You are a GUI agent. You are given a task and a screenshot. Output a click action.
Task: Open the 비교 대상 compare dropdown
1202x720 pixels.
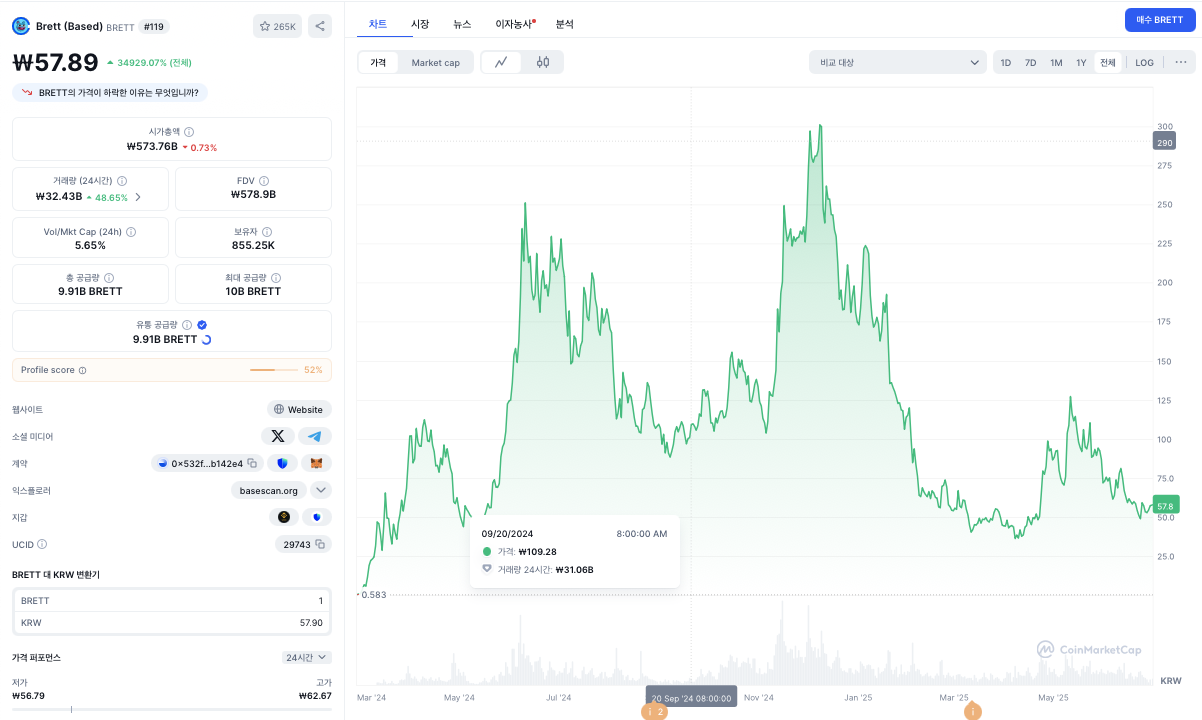point(898,62)
